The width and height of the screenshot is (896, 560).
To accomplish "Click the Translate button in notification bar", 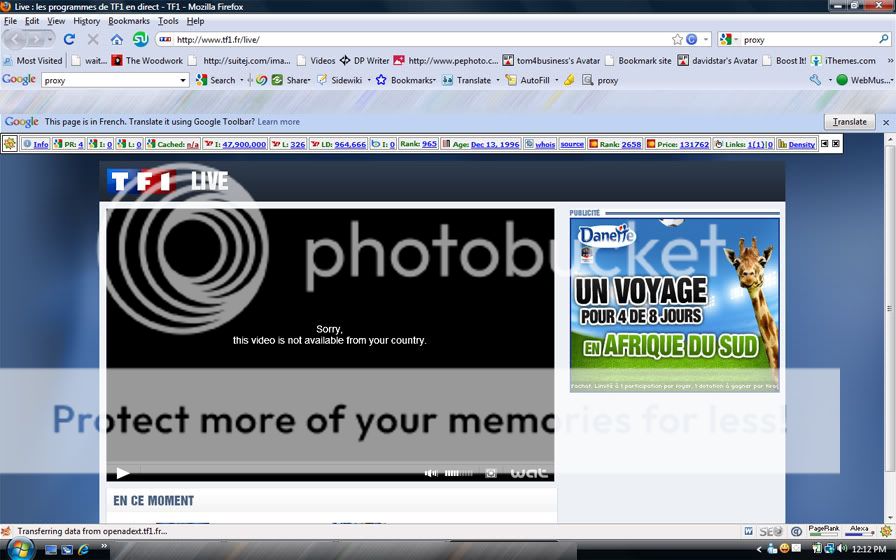I will pyautogui.click(x=849, y=122).
